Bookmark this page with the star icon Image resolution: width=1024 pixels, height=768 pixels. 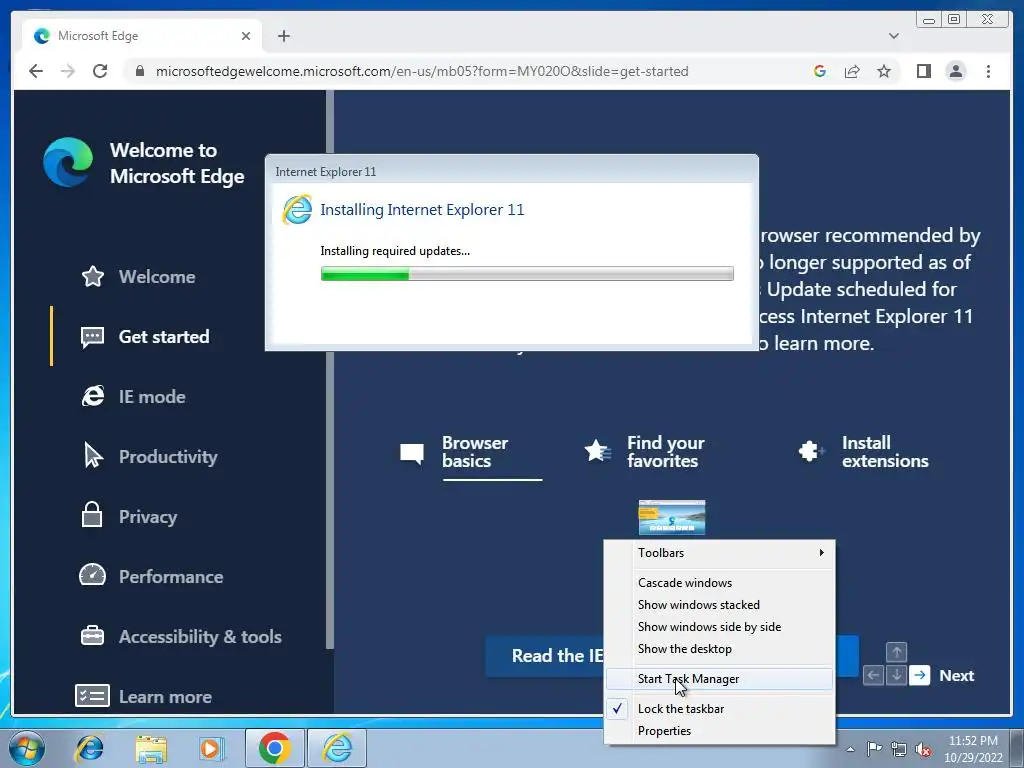click(884, 71)
